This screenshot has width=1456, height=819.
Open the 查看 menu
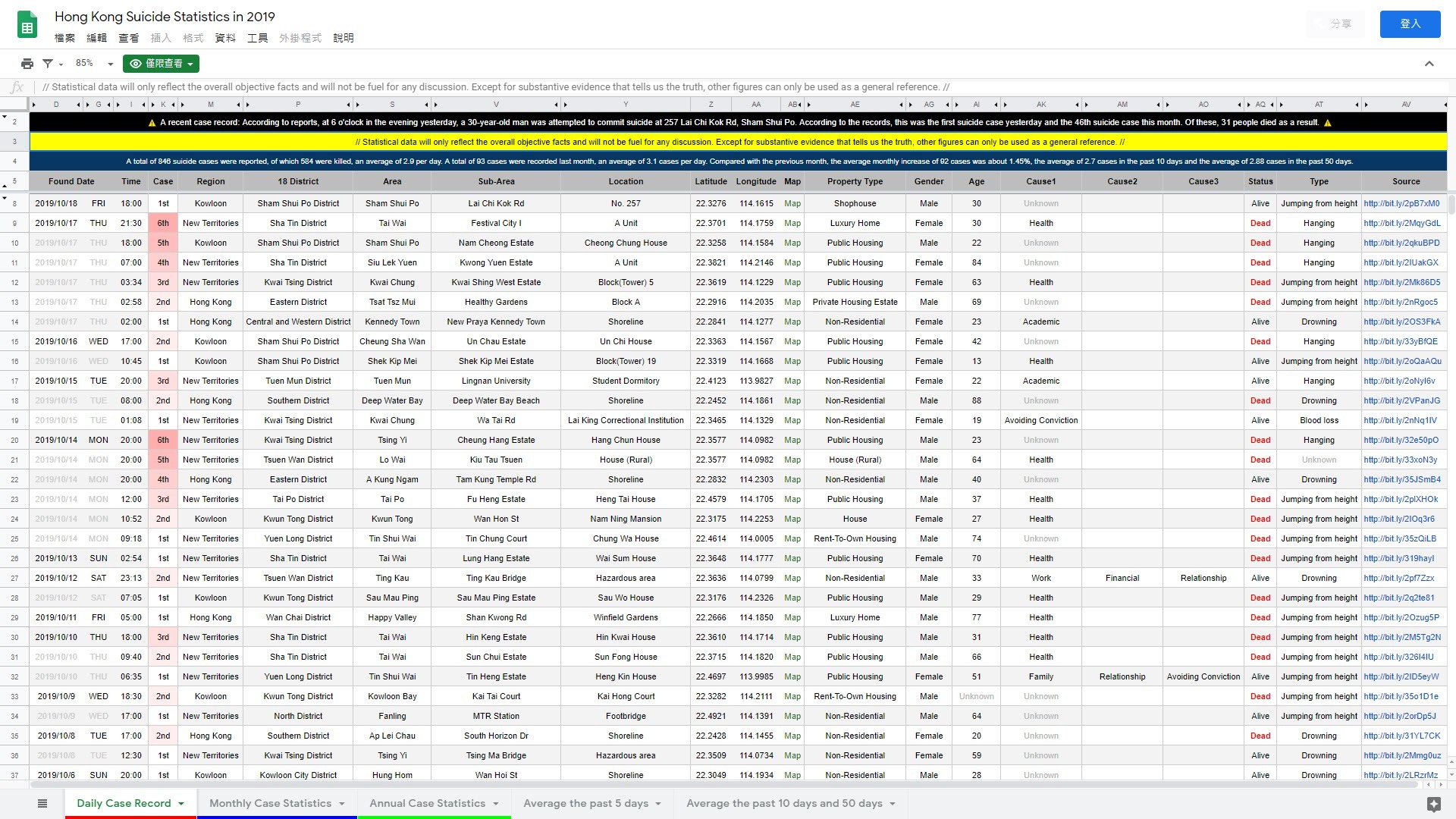(128, 38)
